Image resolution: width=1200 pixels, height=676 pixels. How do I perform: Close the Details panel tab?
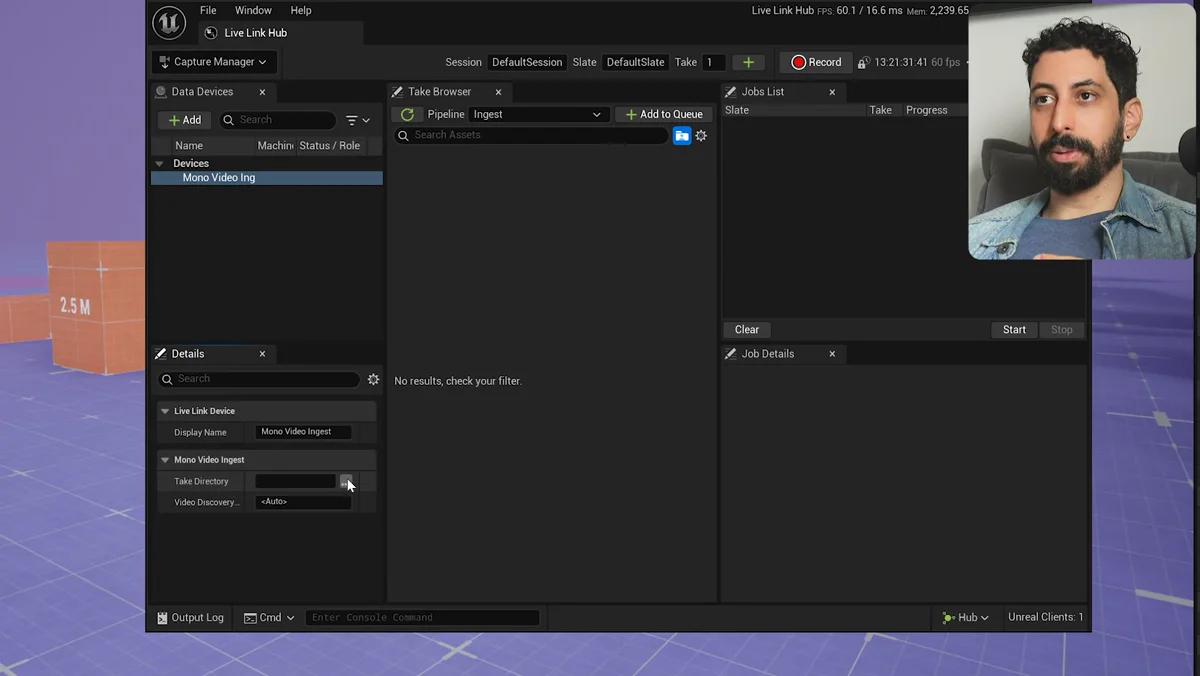(262, 354)
